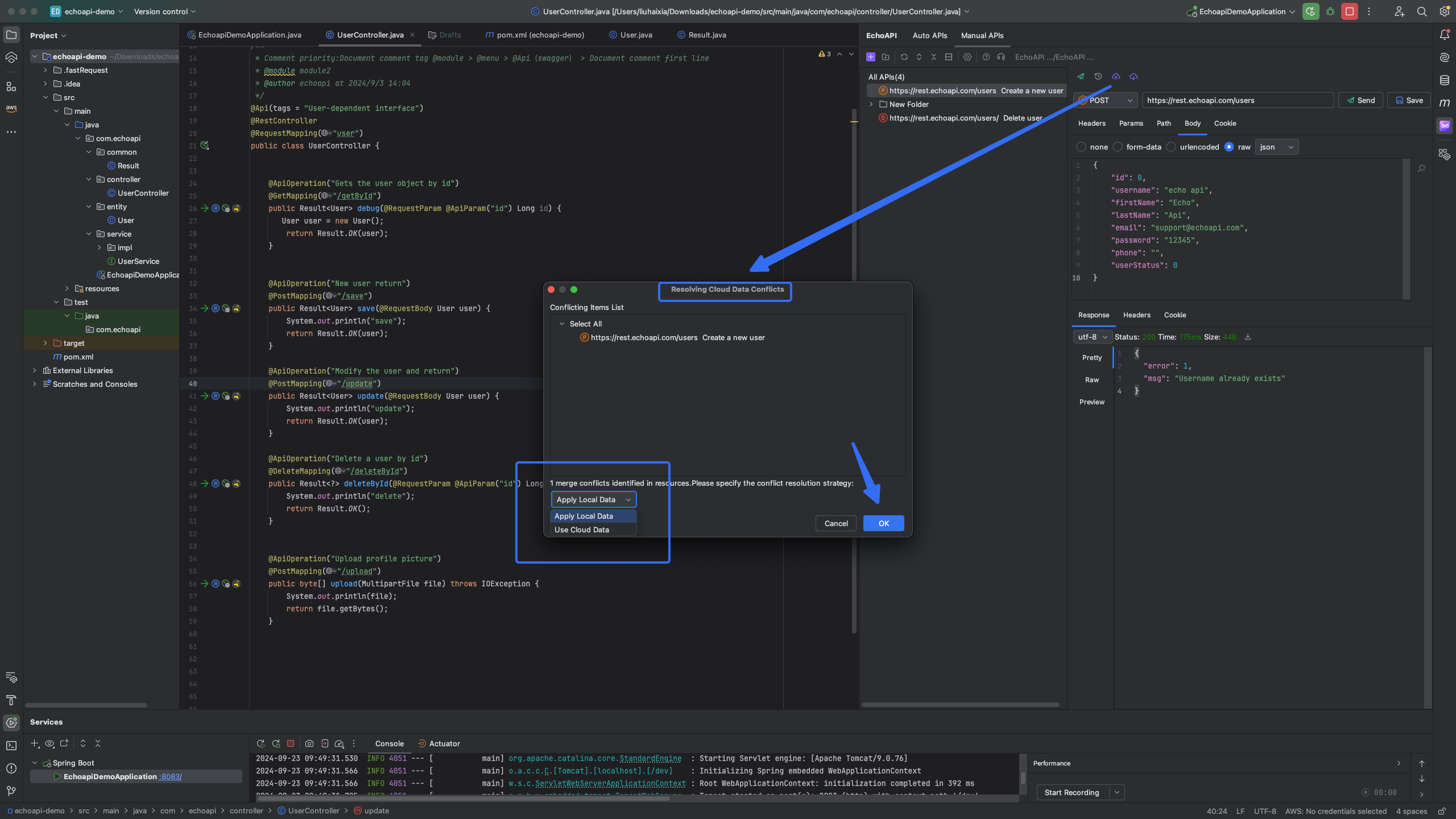Open the Notifications bell icon
The height and width of the screenshot is (819, 1456).
coord(1445,35)
